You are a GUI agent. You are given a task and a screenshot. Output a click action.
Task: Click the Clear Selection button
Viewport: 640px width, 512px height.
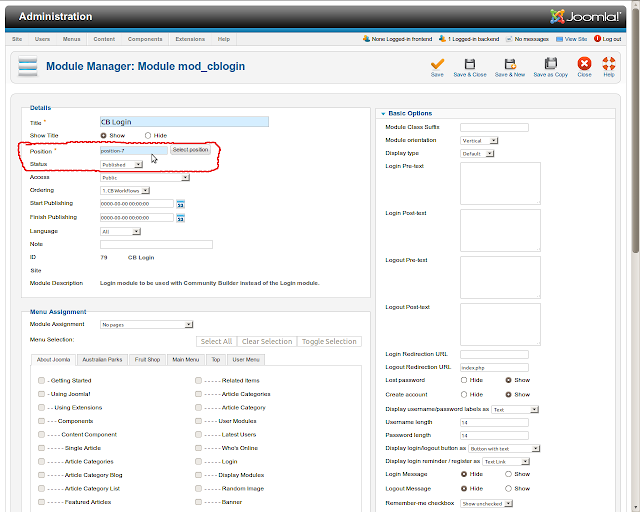[267, 341]
